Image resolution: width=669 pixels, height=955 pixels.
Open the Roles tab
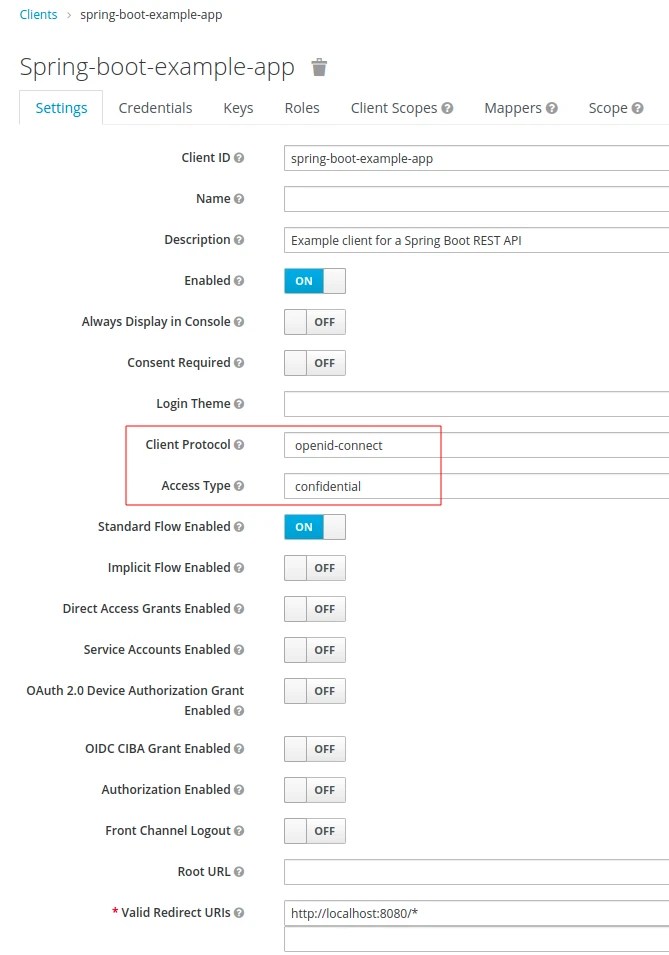pos(302,107)
